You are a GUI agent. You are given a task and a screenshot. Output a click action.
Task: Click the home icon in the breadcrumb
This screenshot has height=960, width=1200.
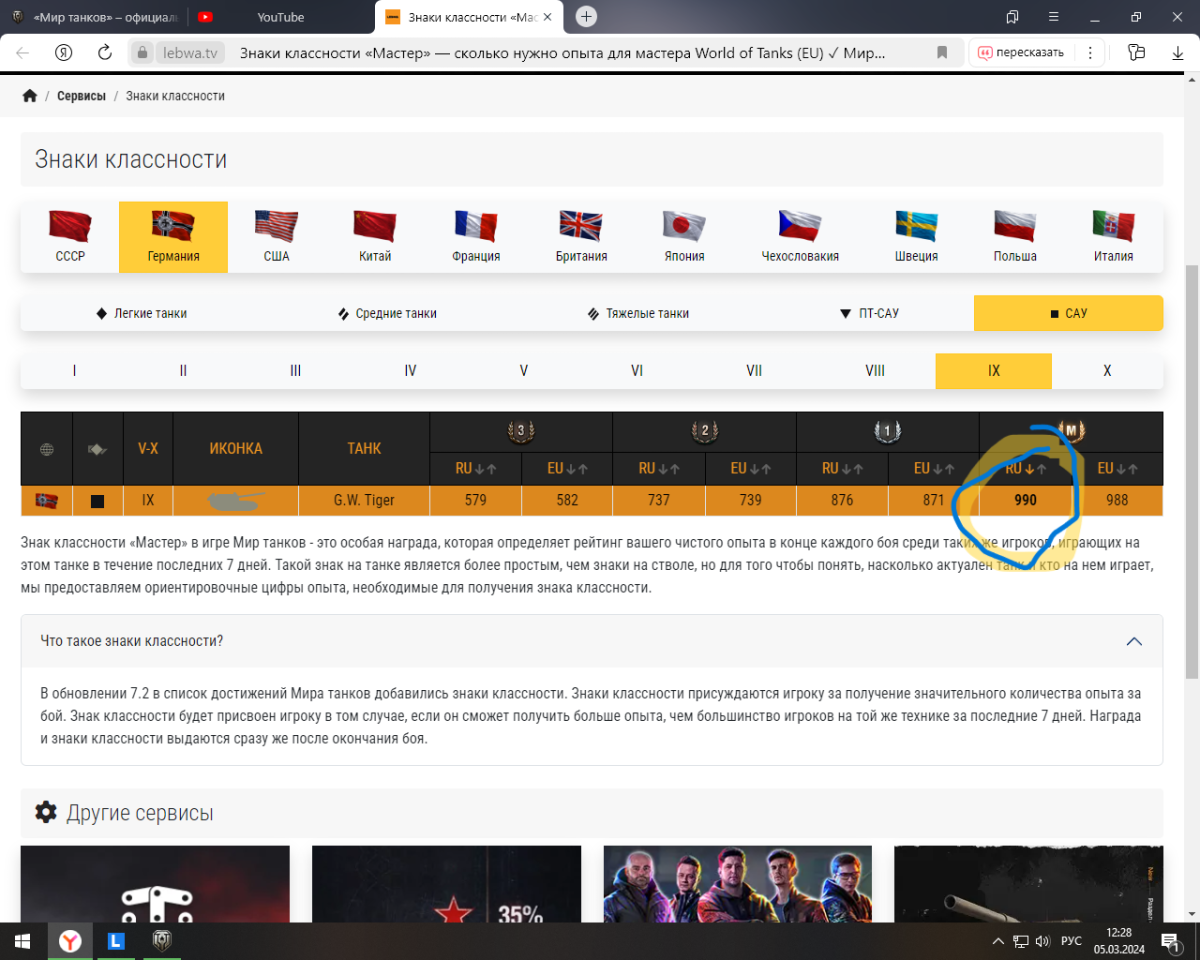tap(30, 96)
